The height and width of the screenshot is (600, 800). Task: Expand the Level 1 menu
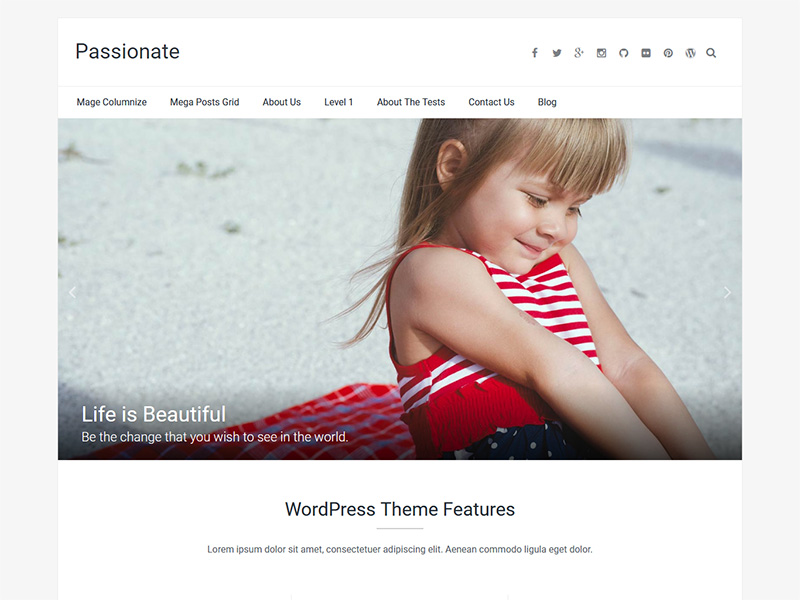[x=339, y=102]
